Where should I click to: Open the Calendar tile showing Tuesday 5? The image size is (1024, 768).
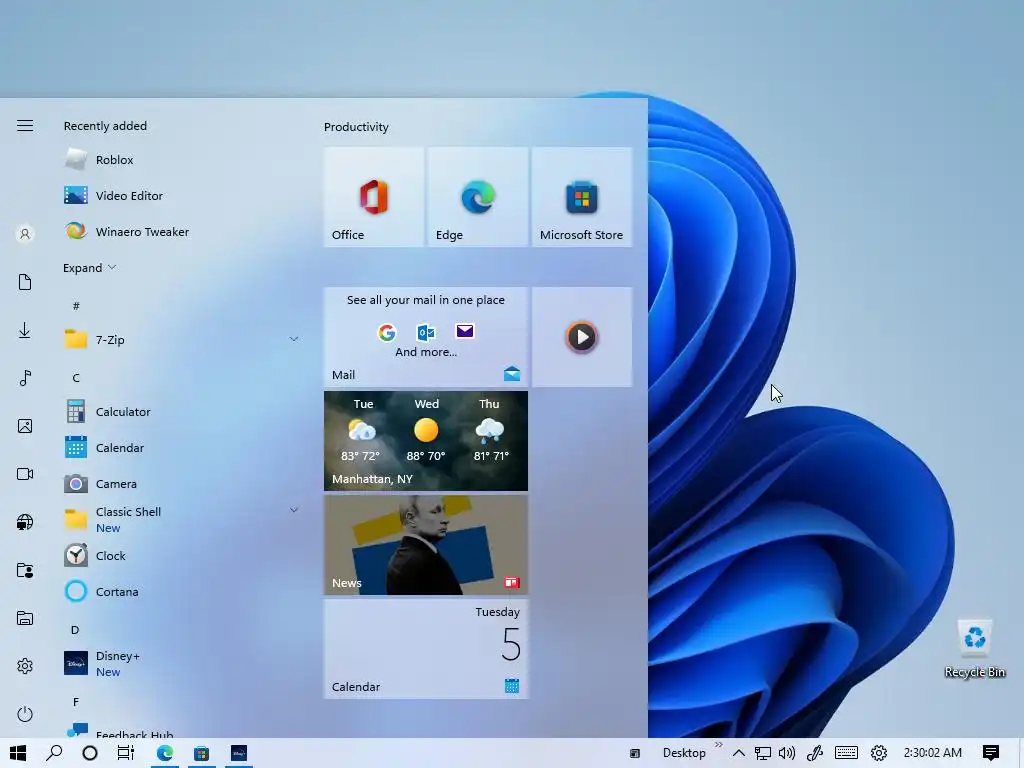coord(426,649)
